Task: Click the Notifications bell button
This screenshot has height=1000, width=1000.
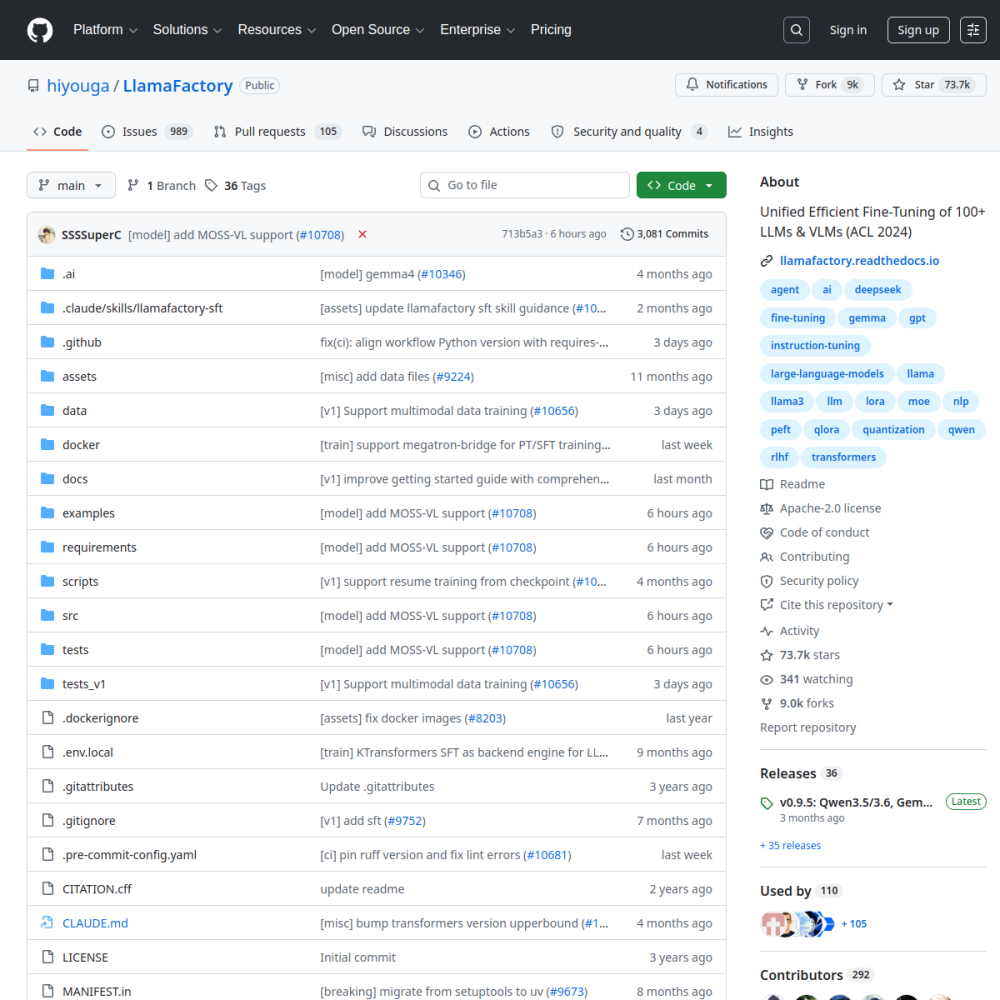Action: tap(726, 85)
